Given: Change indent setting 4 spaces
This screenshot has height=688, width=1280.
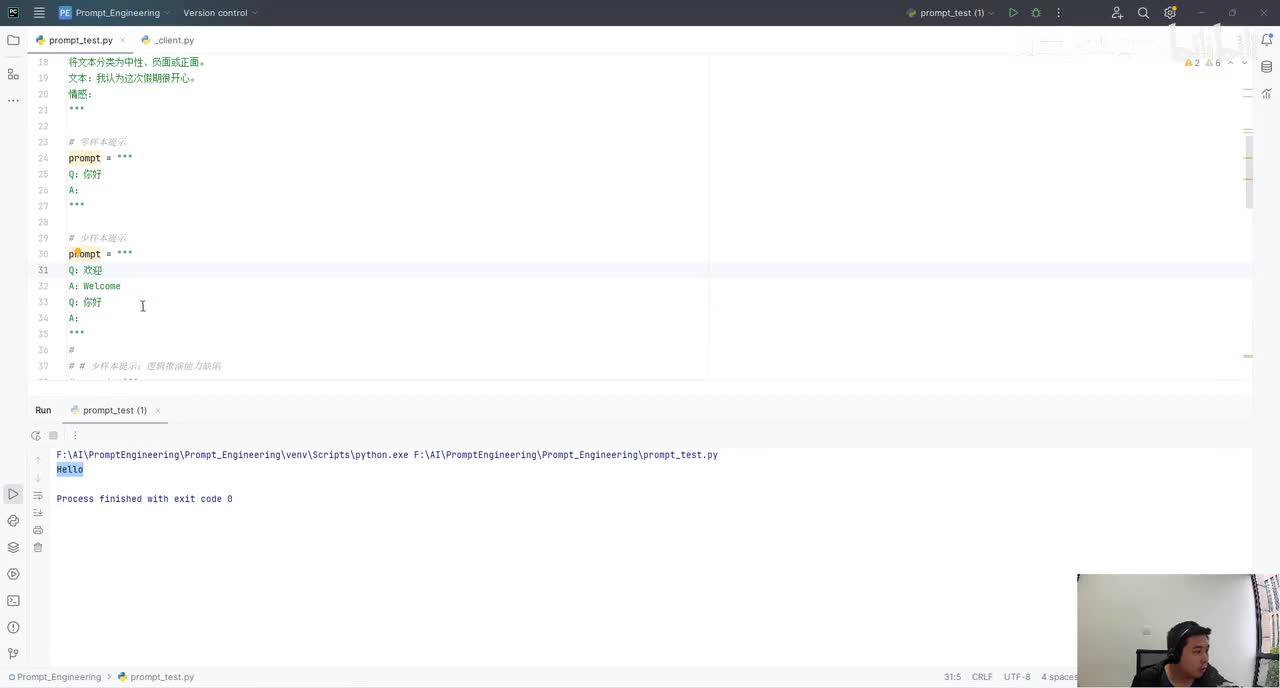Looking at the screenshot, I should [1058, 677].
